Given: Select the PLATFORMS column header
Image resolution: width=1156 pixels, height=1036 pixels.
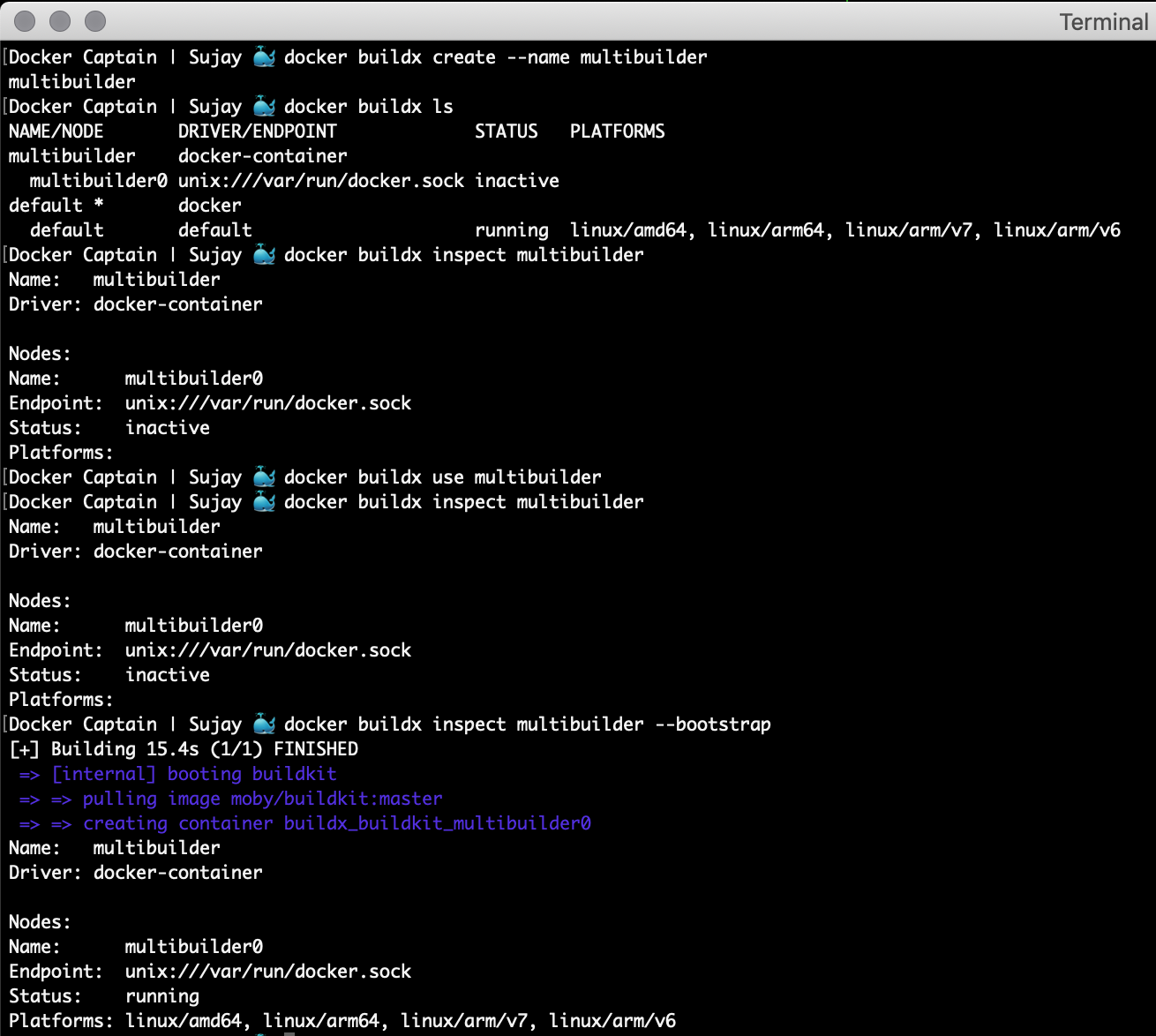Looking at the screenshot, I should pos(617,130).
